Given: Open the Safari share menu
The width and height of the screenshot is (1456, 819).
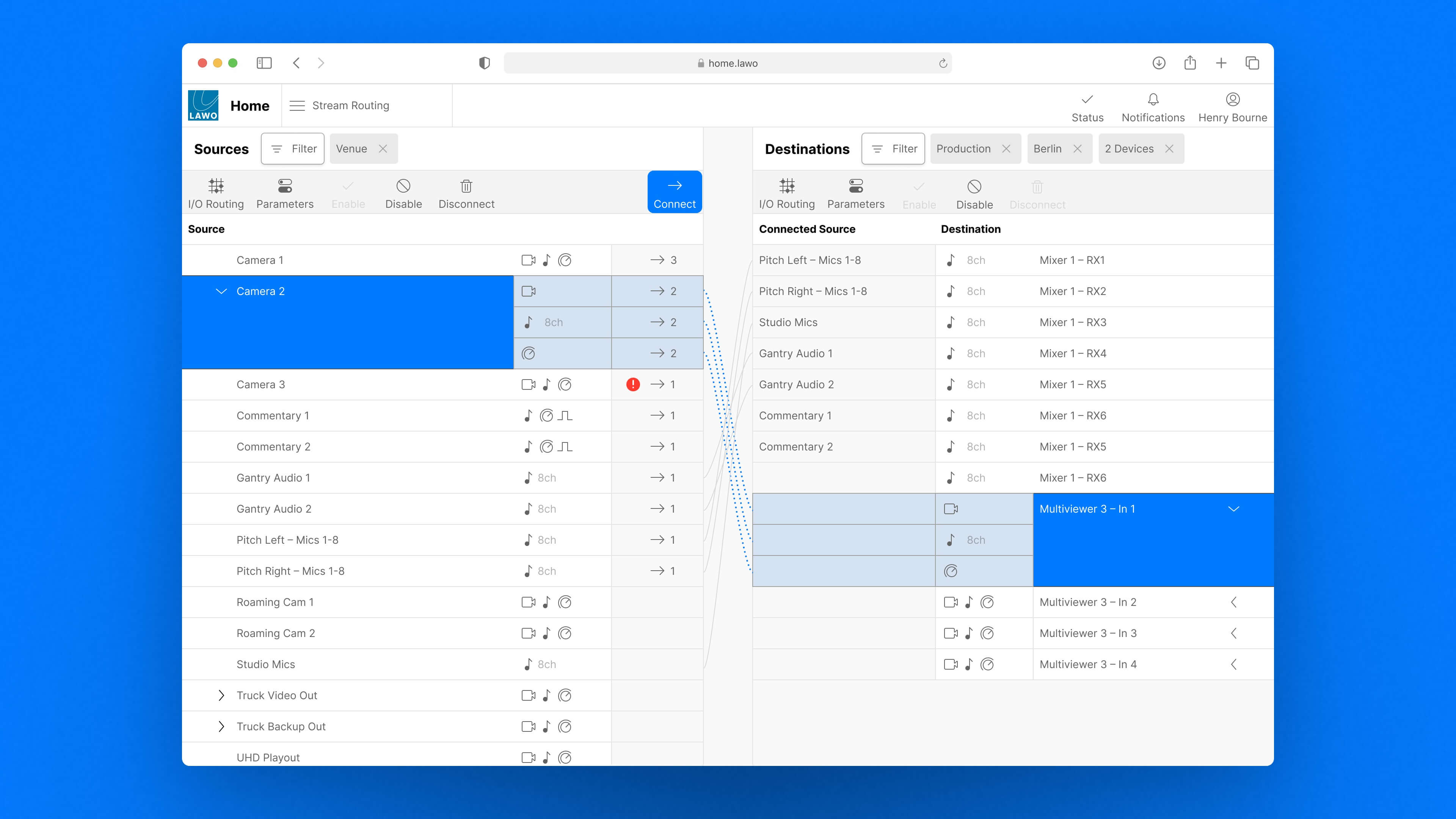Looking at the screenshot, I should [1190, 62].
